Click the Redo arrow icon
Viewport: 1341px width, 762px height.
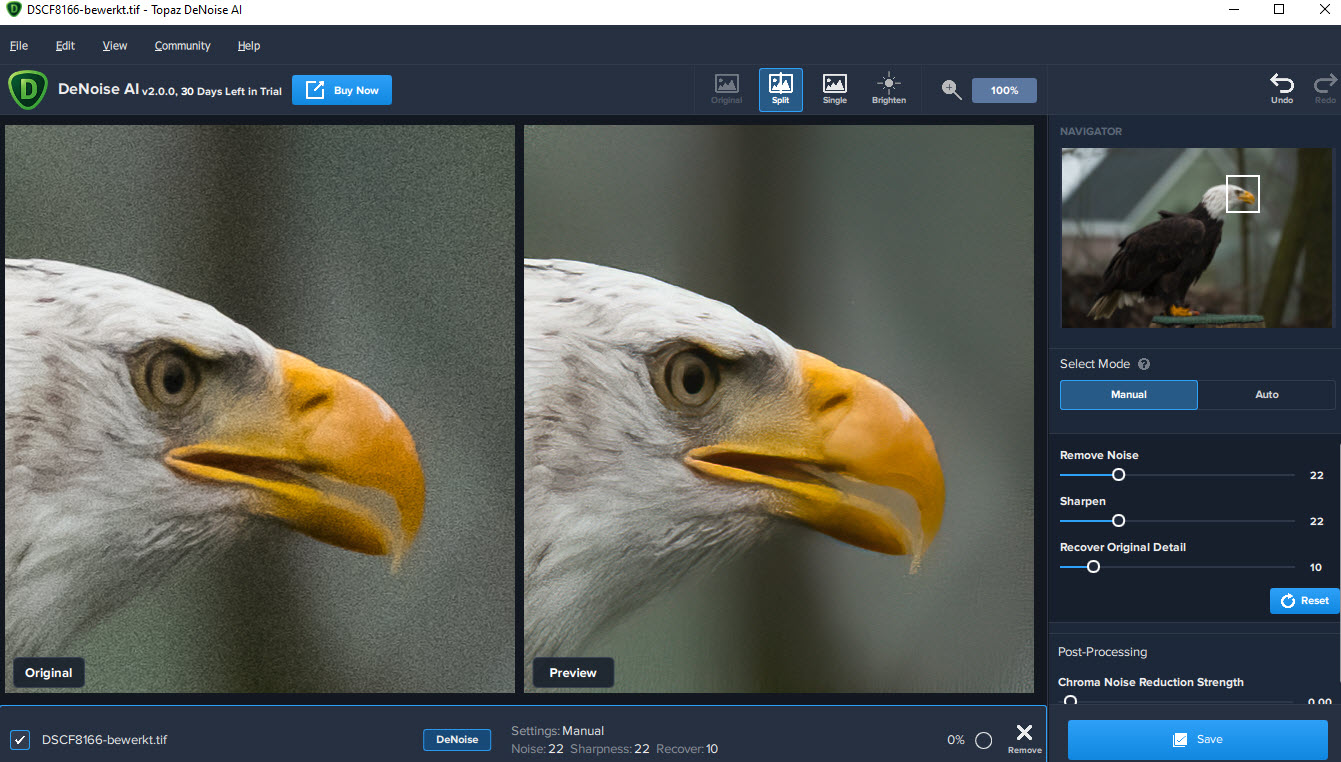(1325, 88)
